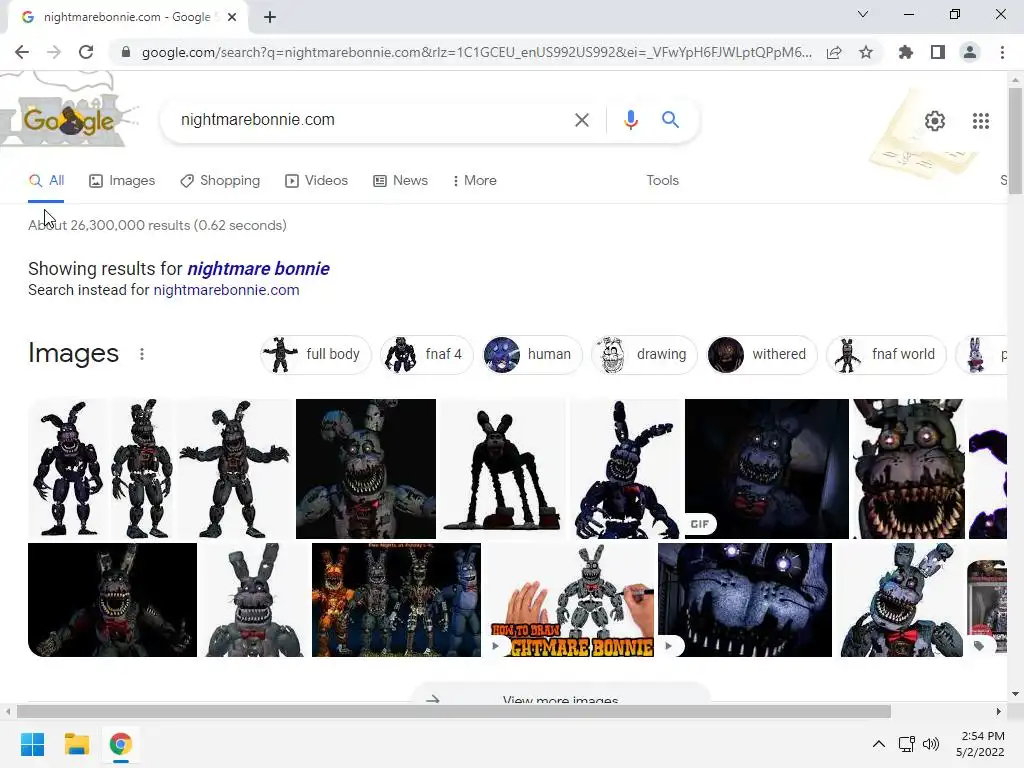1024x768 pixels.
Task: Select the All results tab
Action: [46, 180]
